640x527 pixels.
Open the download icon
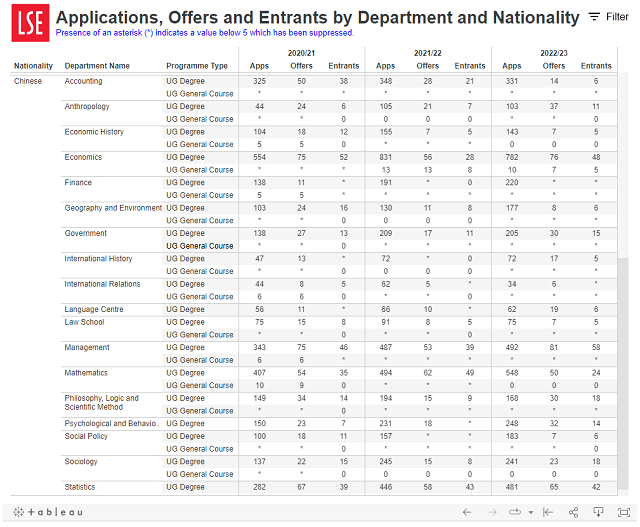coord(598,512)
